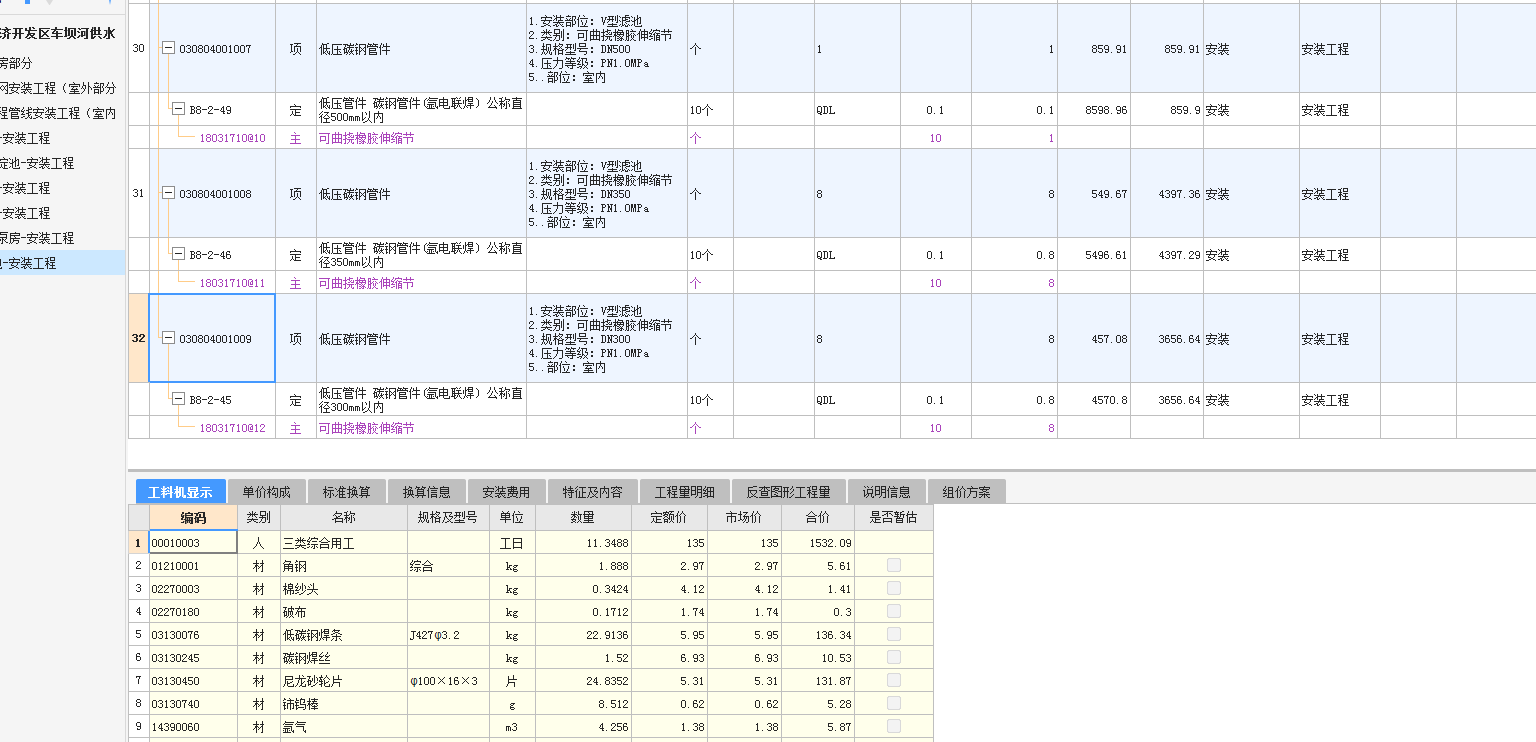This screenshot has width=1536, height=742.
Task: Toggle 是否暂估 checkbox for 氩气 row
Action: (x=894, y=726)
